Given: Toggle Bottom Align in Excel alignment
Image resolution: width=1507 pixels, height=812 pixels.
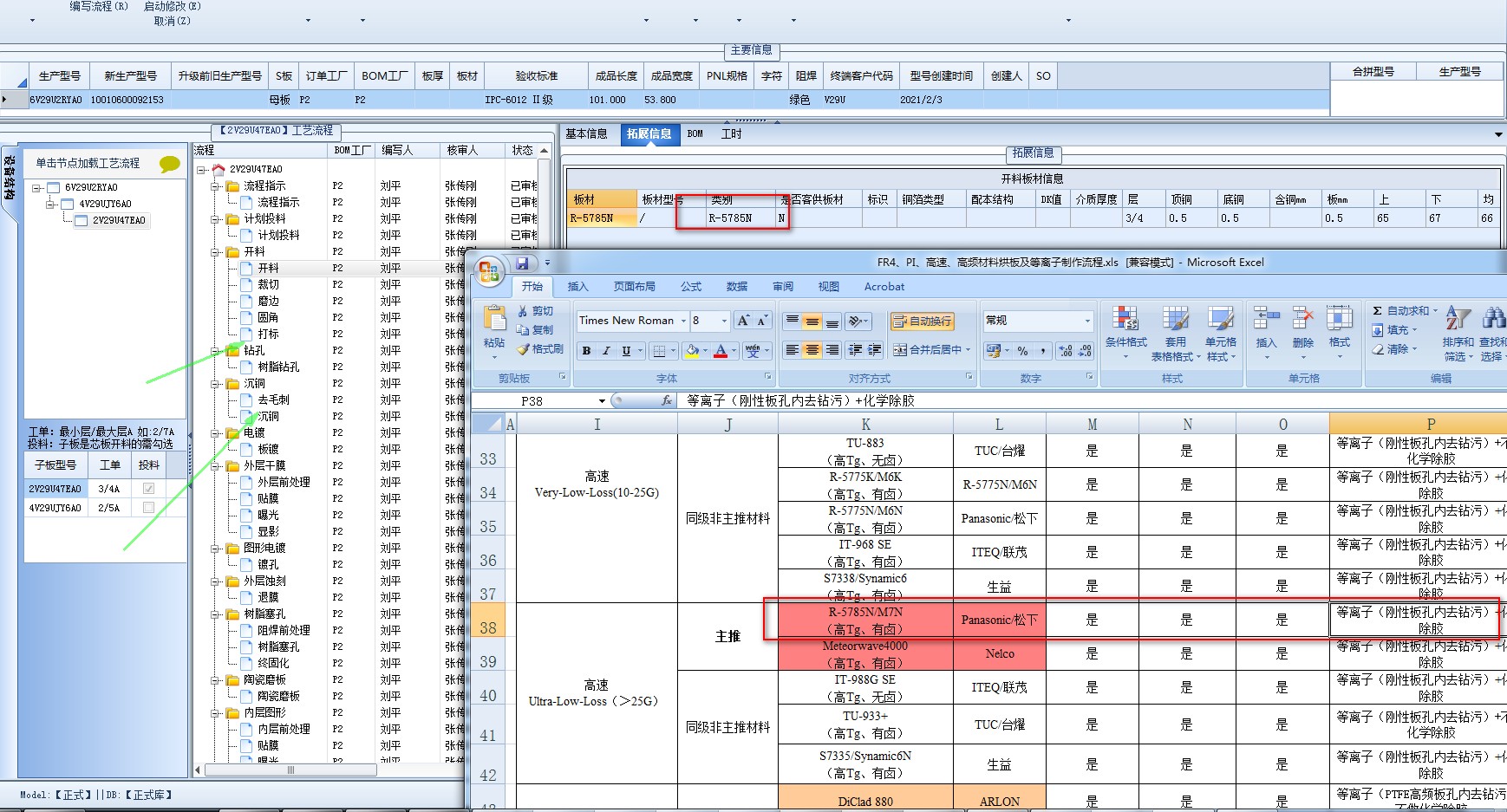Looking at the screenshot, I should click(832, 321).
